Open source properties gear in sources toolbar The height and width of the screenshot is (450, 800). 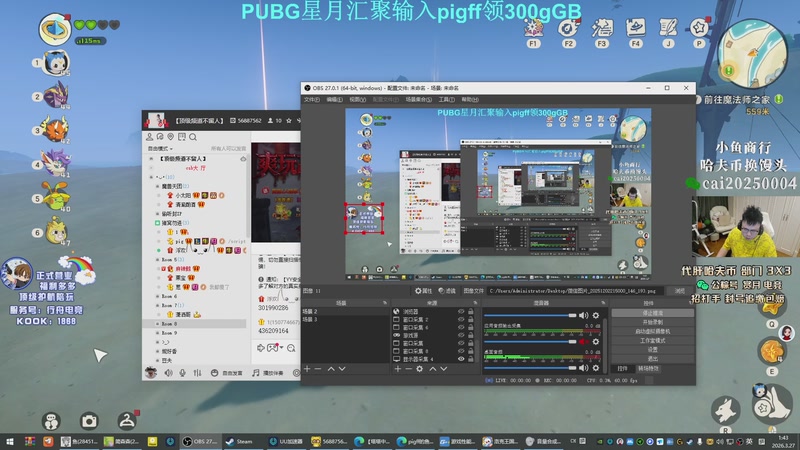pyautogui.click(x=419, y=368)
